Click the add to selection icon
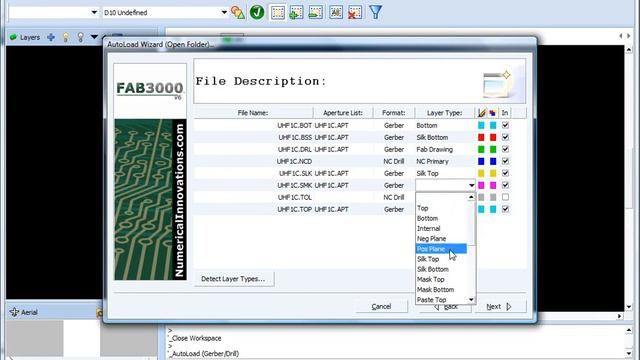The image size is (640, 360). pos(296,12)
